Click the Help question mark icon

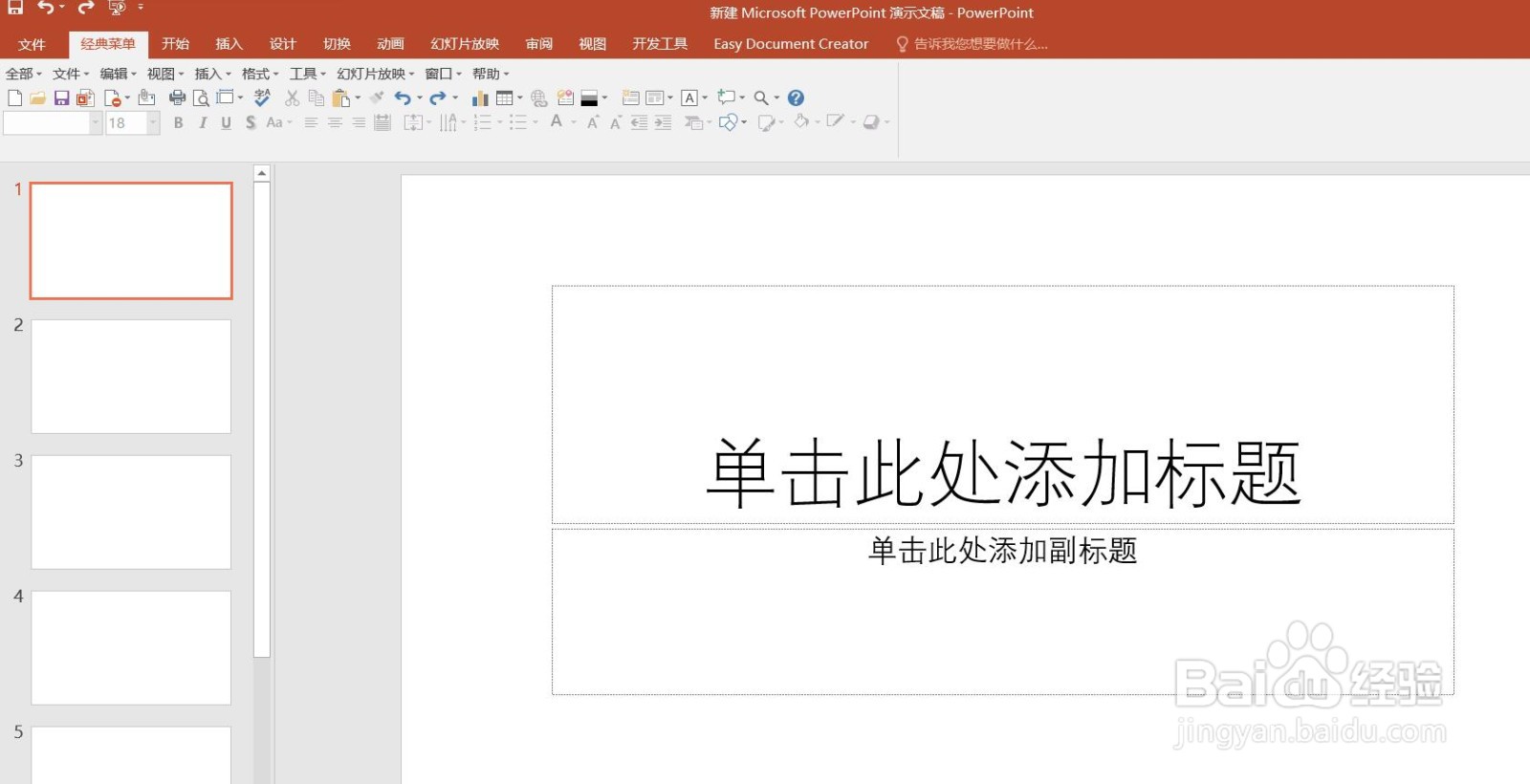(796, 98)
